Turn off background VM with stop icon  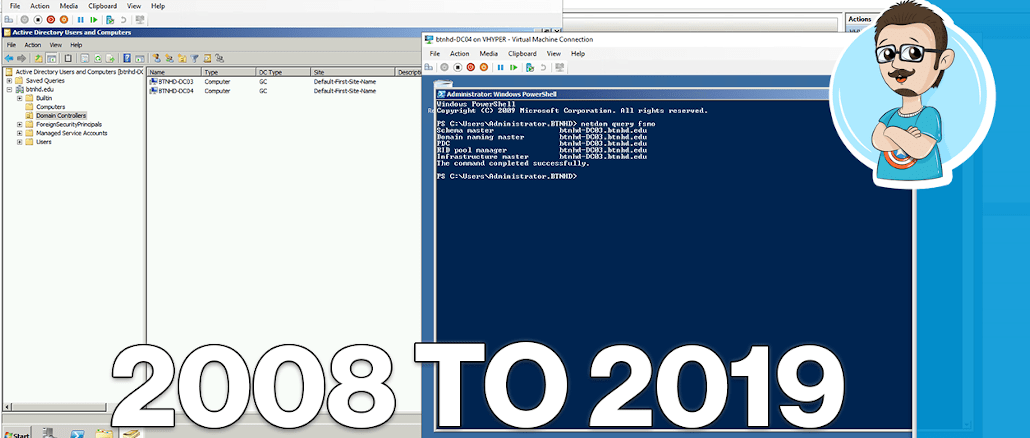[x=37, y=20]
